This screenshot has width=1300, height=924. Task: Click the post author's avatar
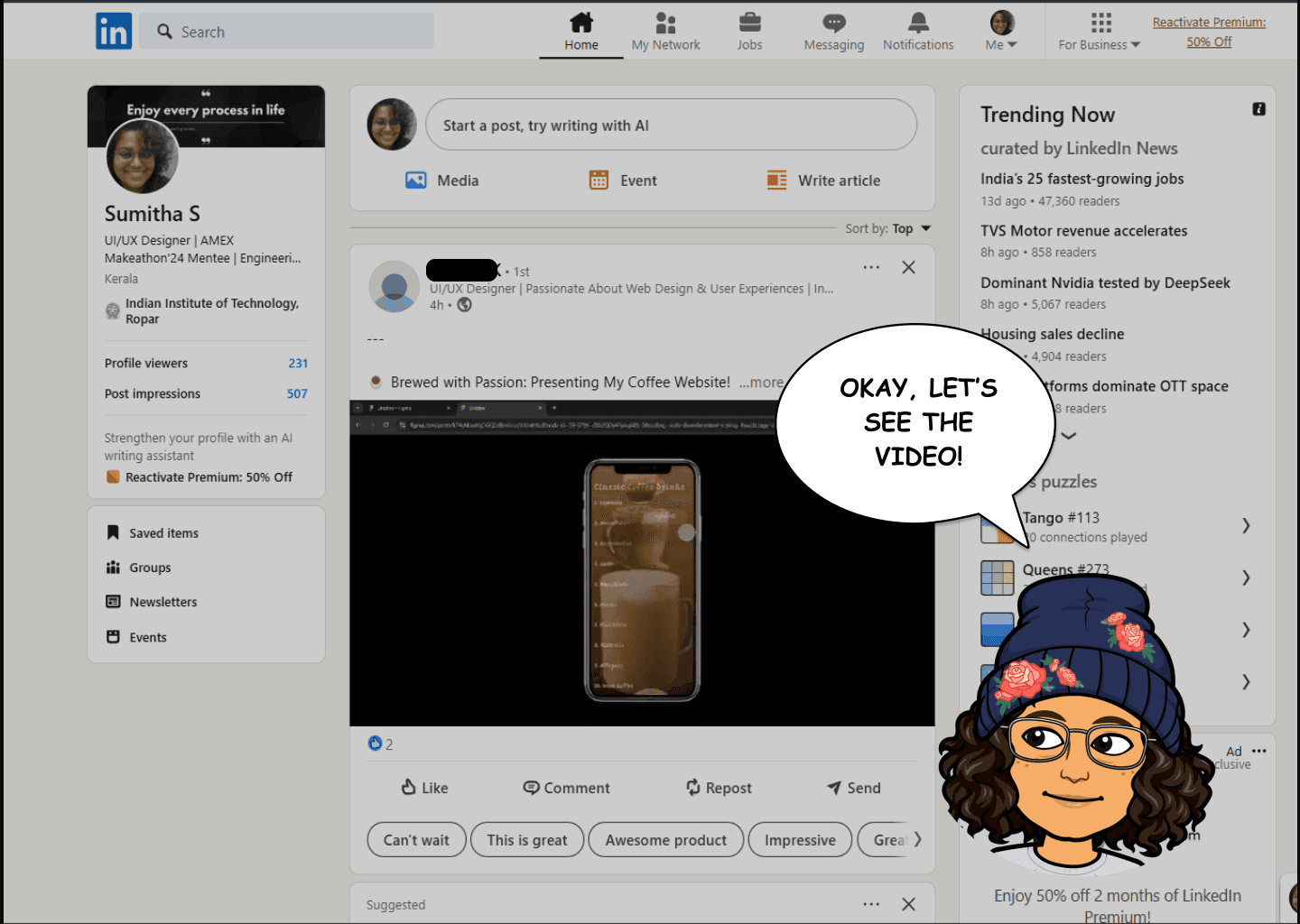pos(395,287)
